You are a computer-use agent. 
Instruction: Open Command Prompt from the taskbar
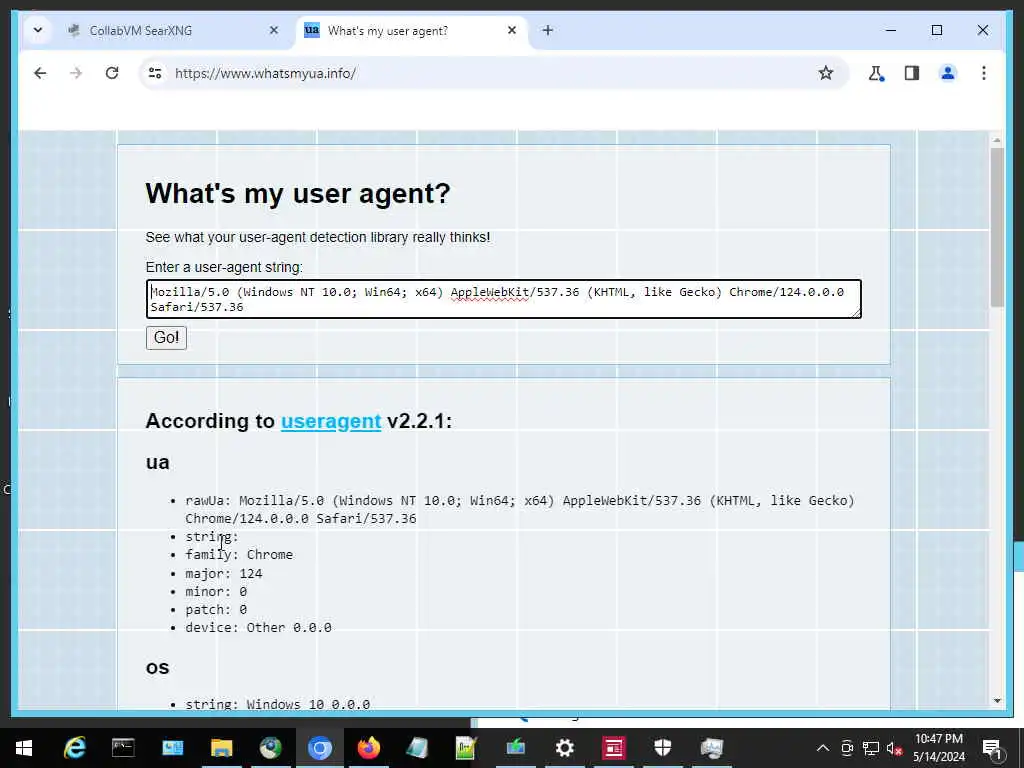pos(123,748)
